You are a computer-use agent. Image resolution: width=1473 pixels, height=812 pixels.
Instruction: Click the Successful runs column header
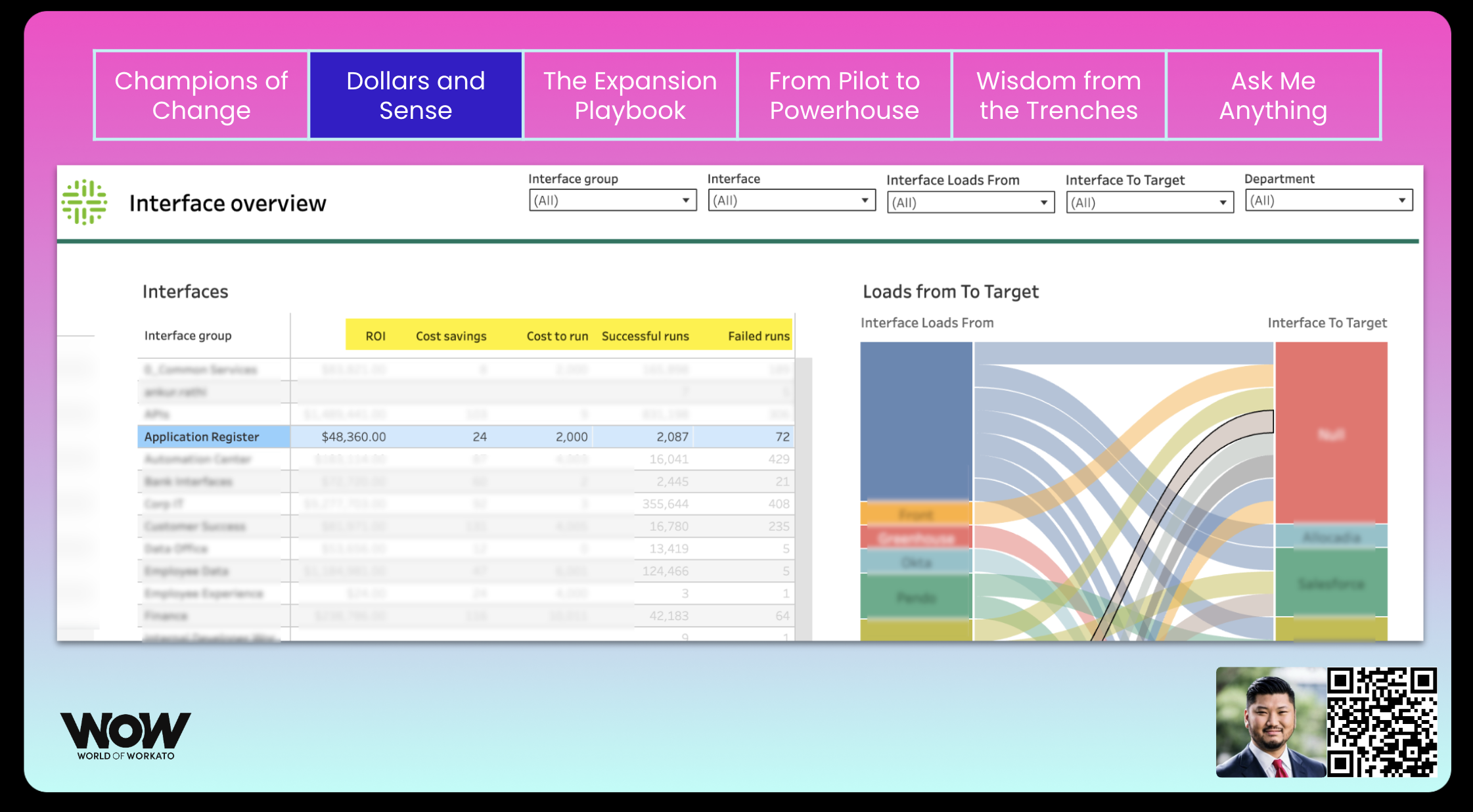pos(645,336)
